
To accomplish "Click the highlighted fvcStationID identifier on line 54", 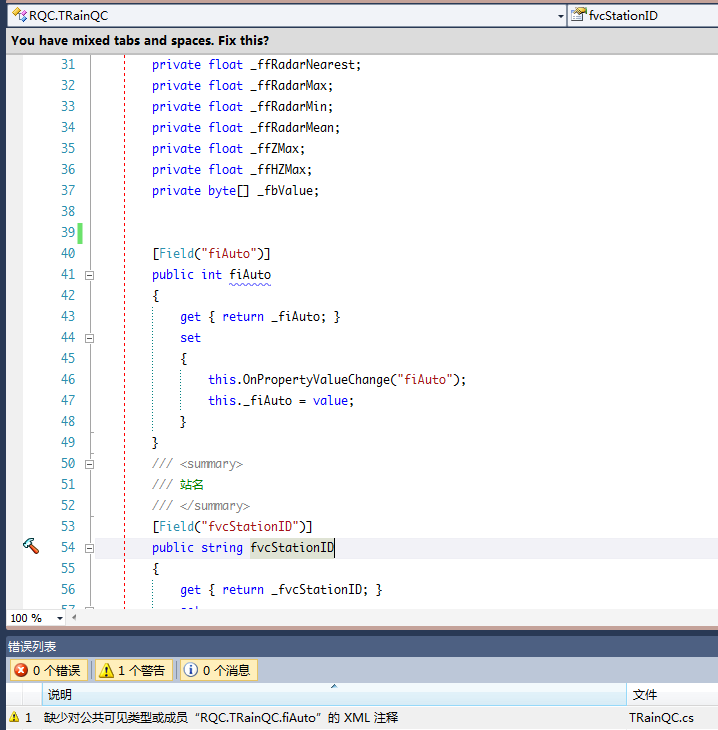I will [292, 548].
